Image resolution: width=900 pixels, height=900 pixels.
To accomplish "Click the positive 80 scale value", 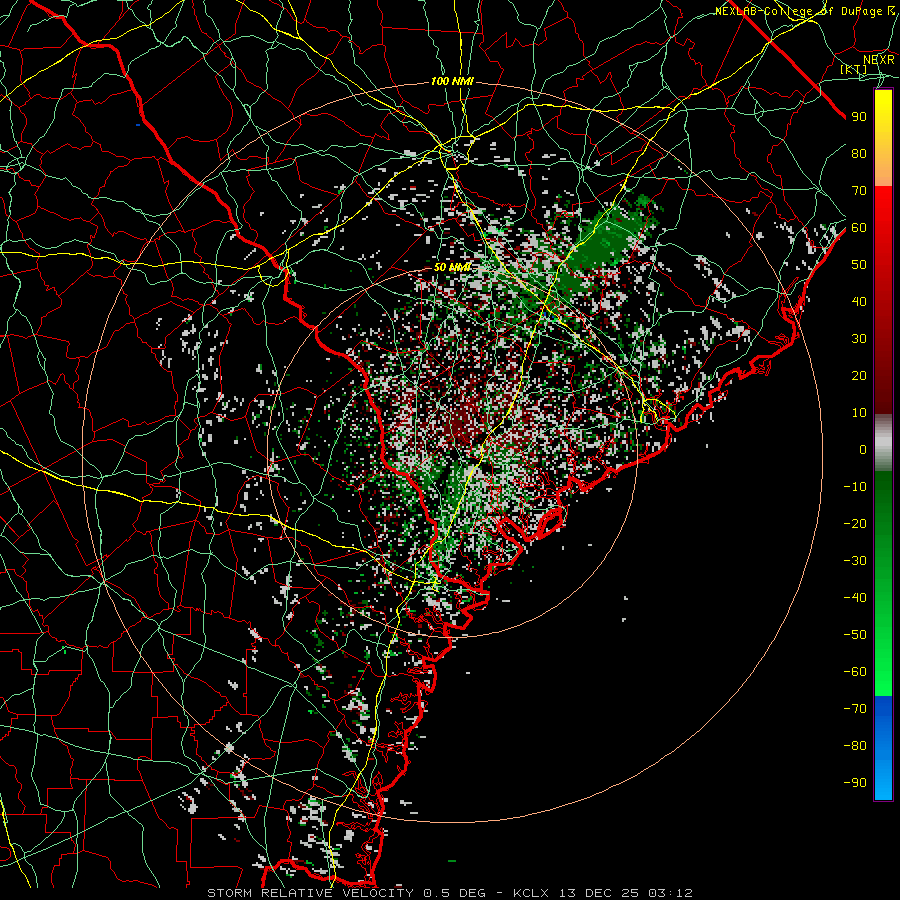I will pos(859,153).
